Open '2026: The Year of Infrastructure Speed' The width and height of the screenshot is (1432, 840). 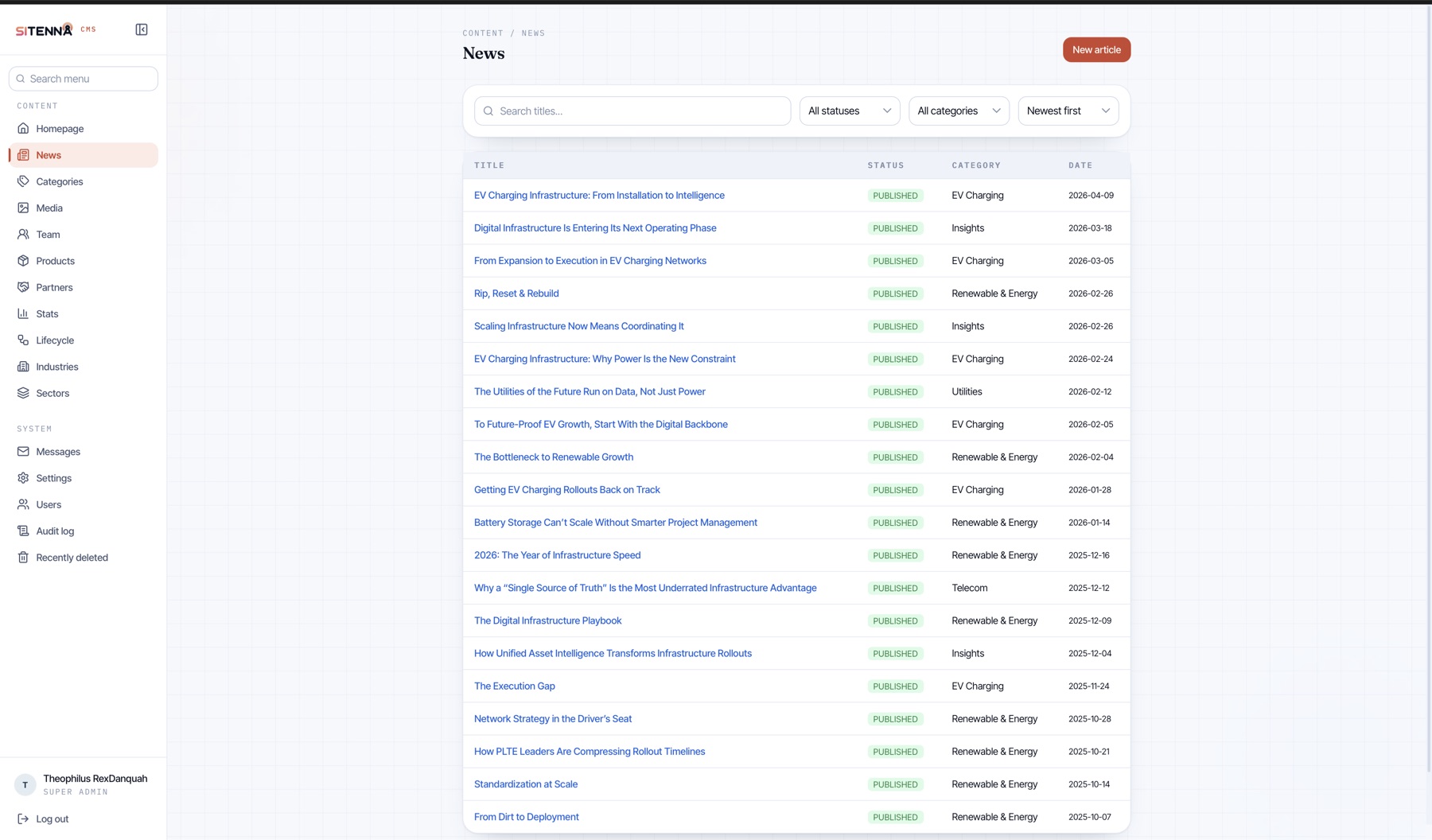click(558, 555)
